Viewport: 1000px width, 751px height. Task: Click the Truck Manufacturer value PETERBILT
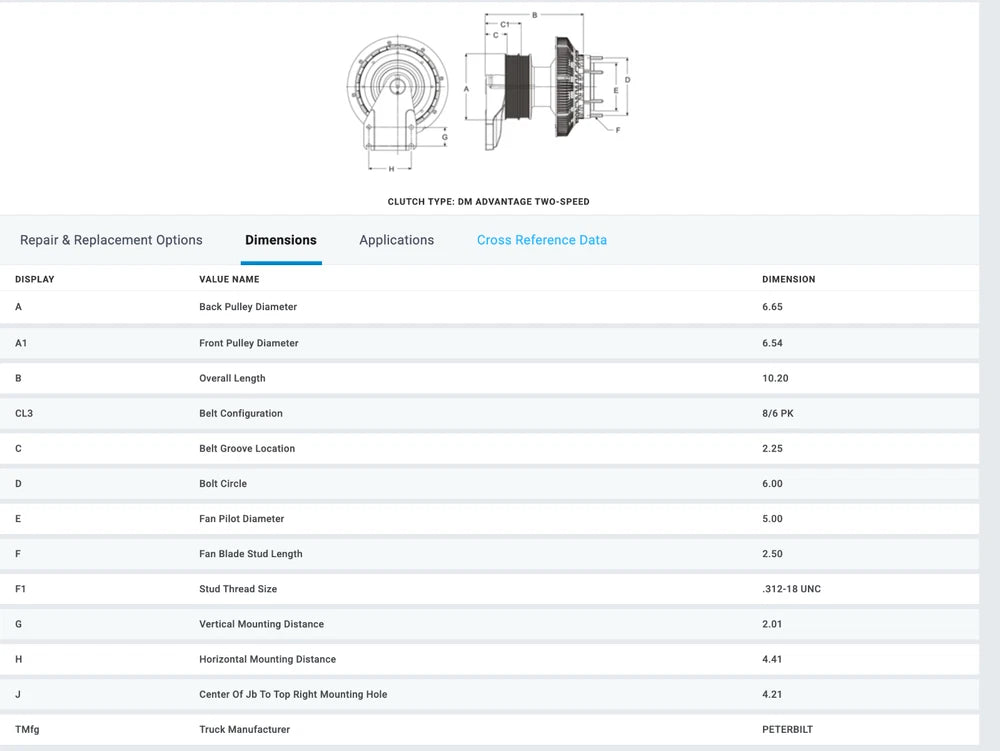pyautogui.click(x=789, y=729)
